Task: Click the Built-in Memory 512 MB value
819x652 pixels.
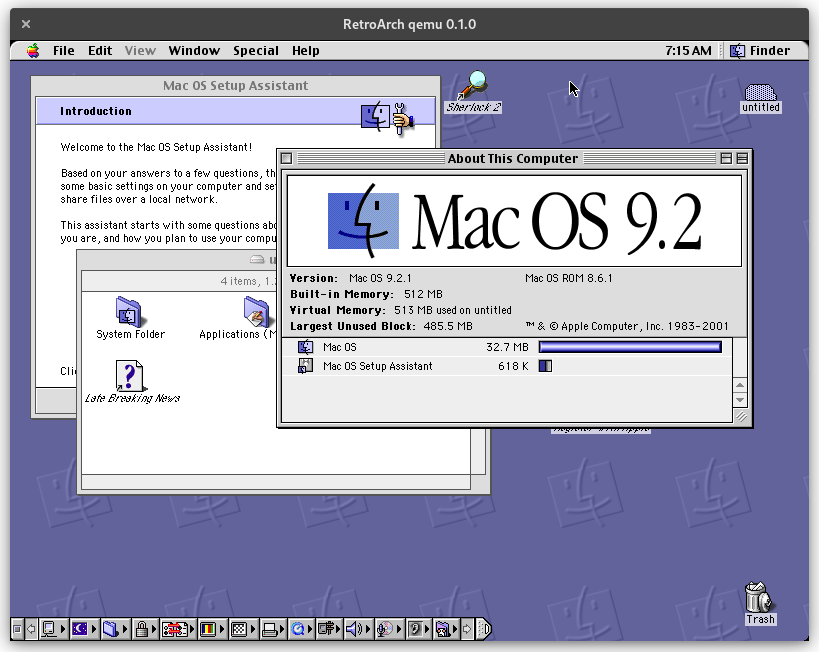Action: pyautogui.click(x=423, y=294)
